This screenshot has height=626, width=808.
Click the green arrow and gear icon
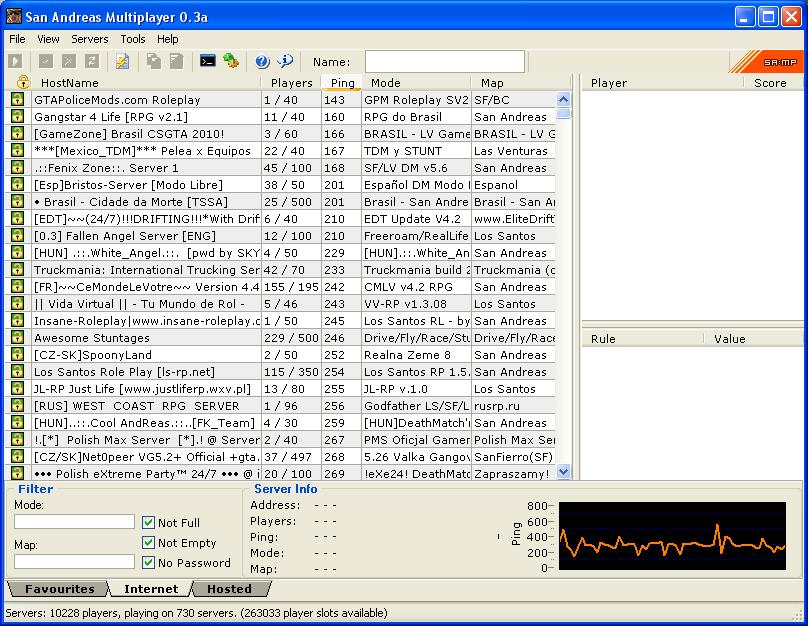click(x=231, y=61)
